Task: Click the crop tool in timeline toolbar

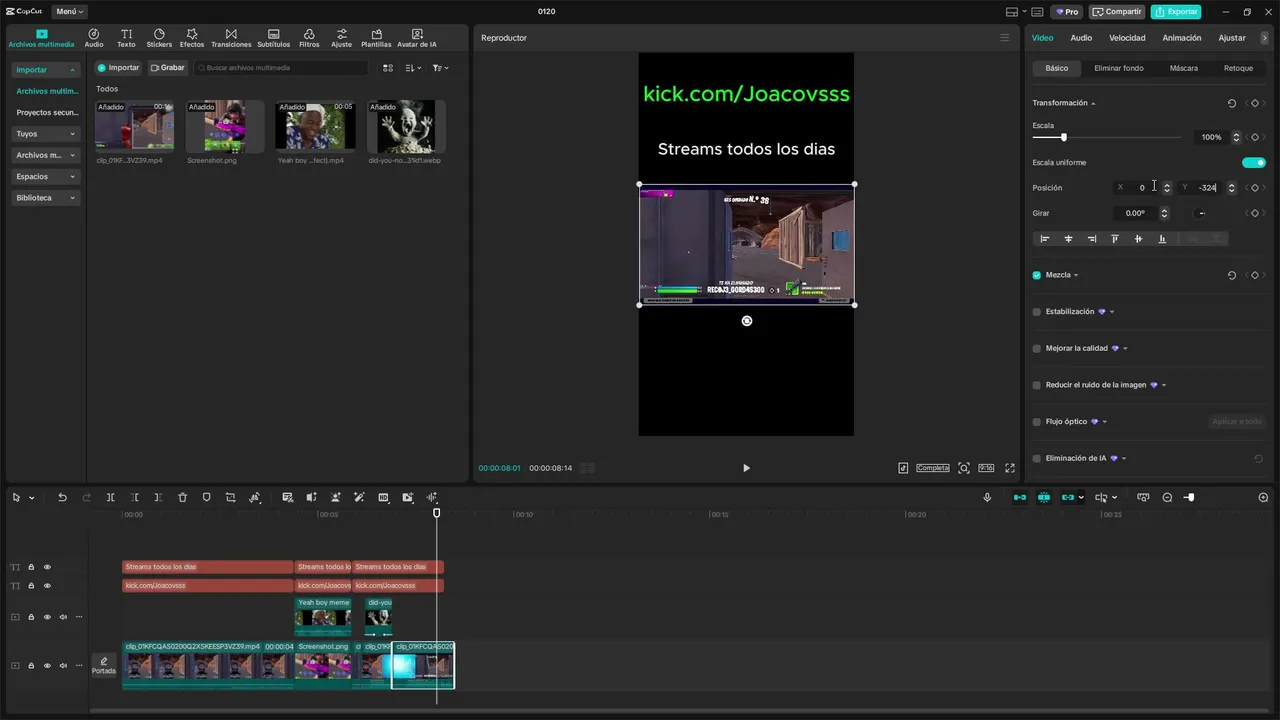Action: pos(230,497)
